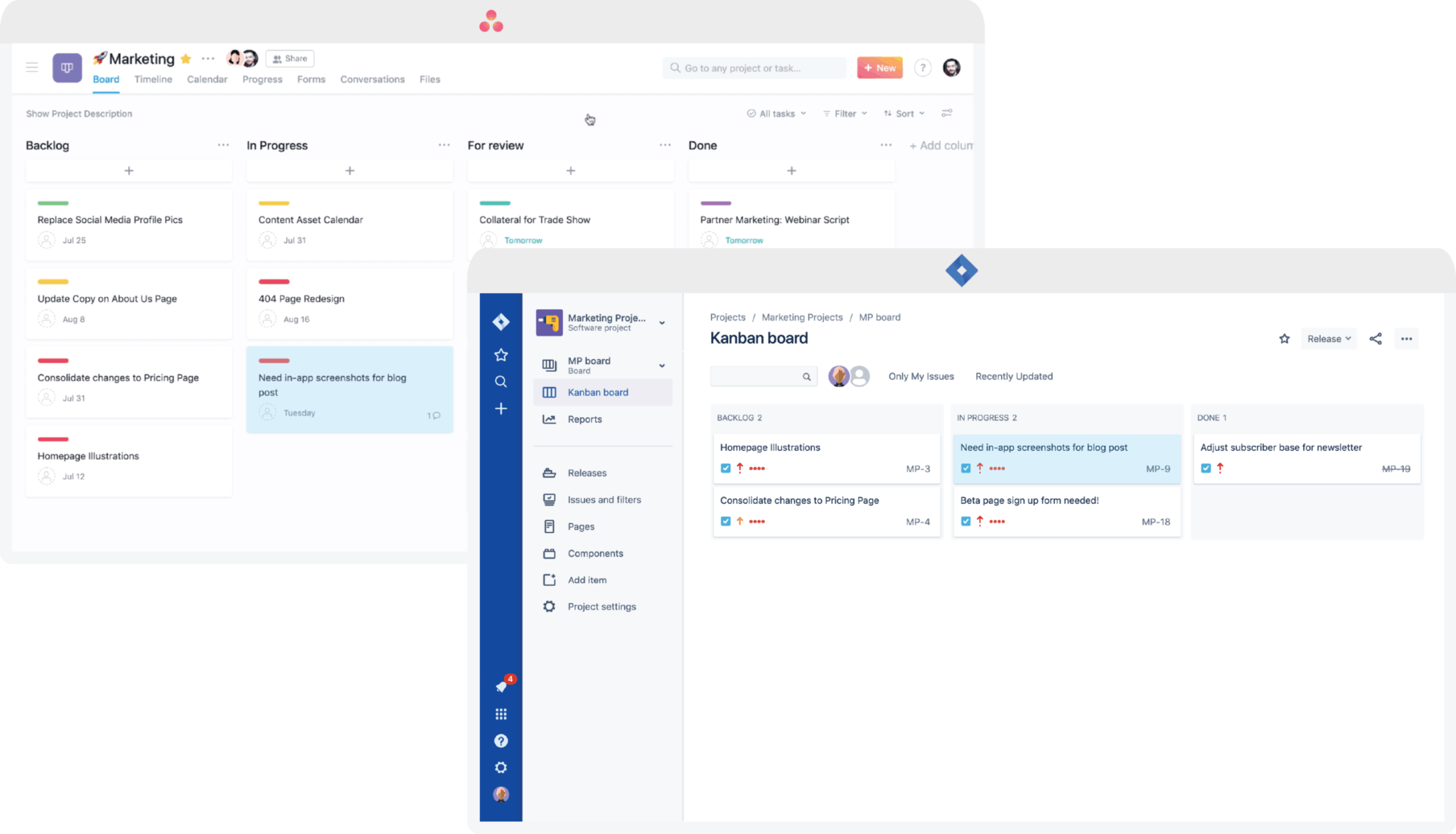
Task: Check the task checkbox on Homepage Illustrations card
Action: (725, 468)
